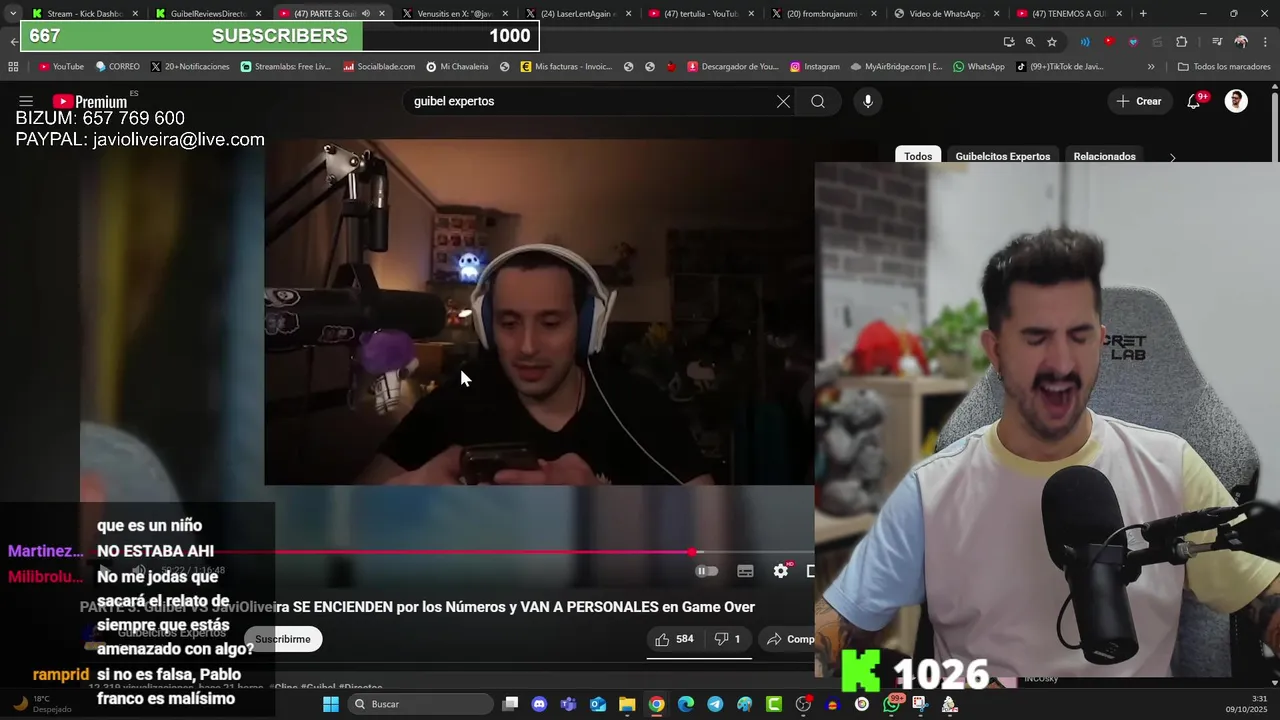This screenshot has width=1280, height=720.
Task: Open the Mi Chavaleria bookmark
Action: pyautogui.click(x=457, y=67)
